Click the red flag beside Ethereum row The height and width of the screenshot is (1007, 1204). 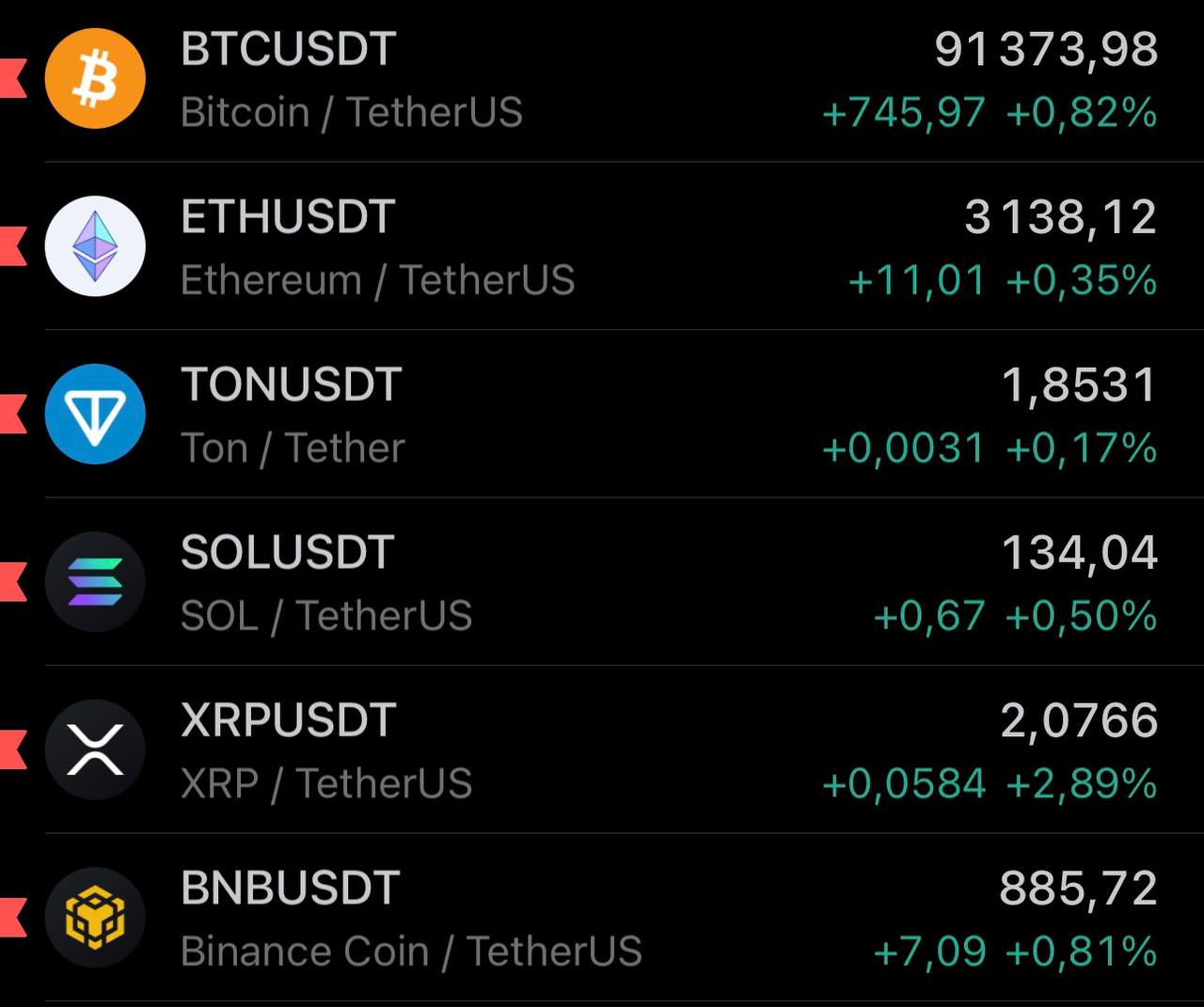click(x=11, y=246)
